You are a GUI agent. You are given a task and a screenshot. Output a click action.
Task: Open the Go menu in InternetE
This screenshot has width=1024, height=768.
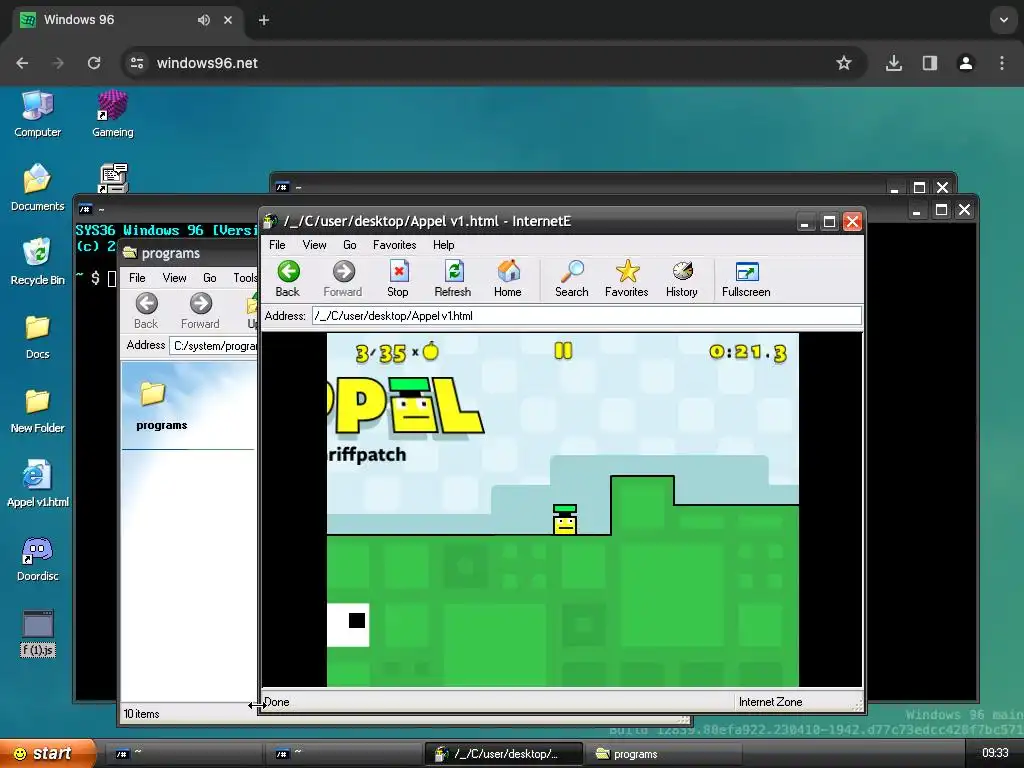pyautogui.click(x=349, y=245)
